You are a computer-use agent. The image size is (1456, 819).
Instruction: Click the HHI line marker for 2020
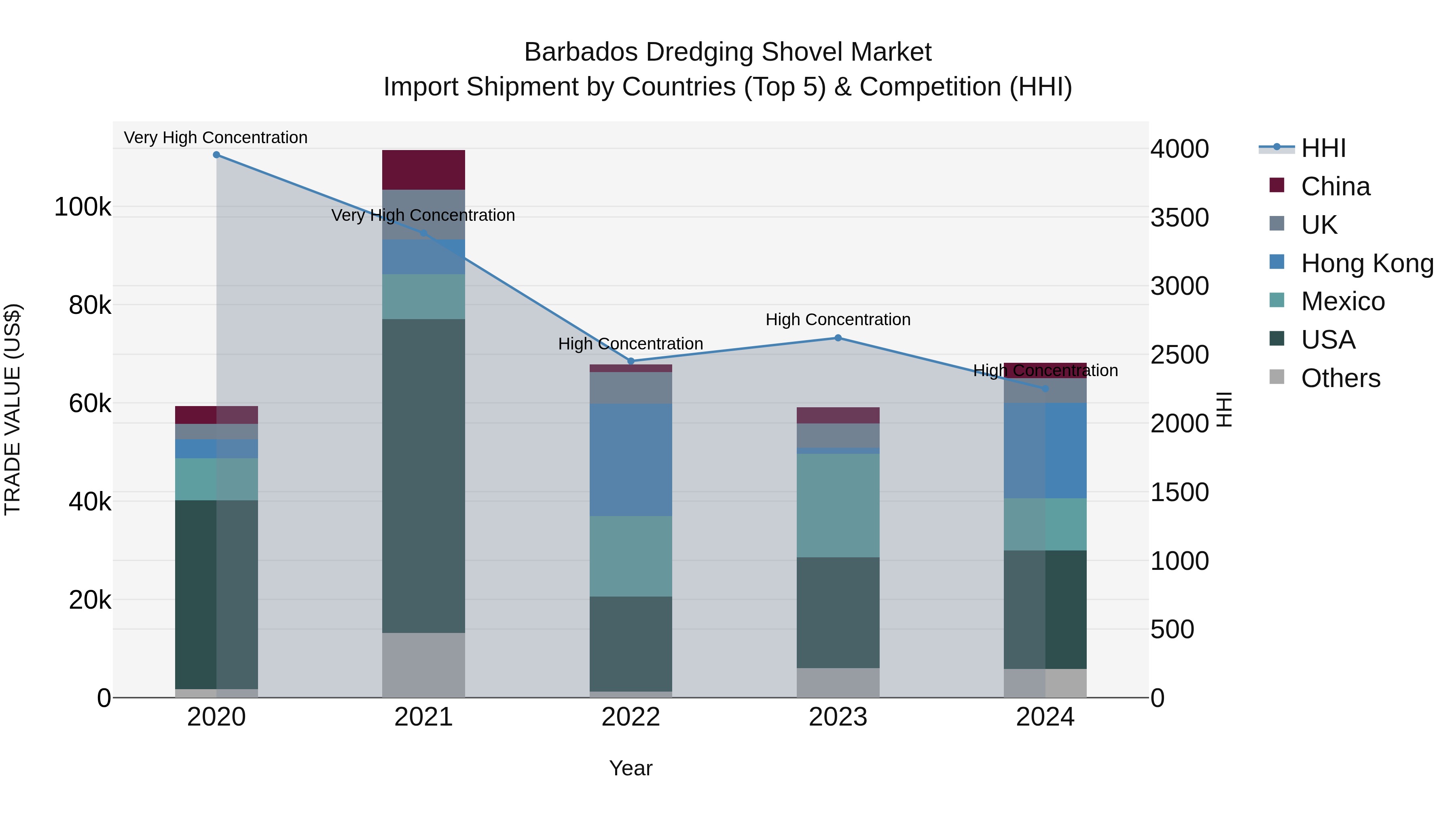point(216,155)
